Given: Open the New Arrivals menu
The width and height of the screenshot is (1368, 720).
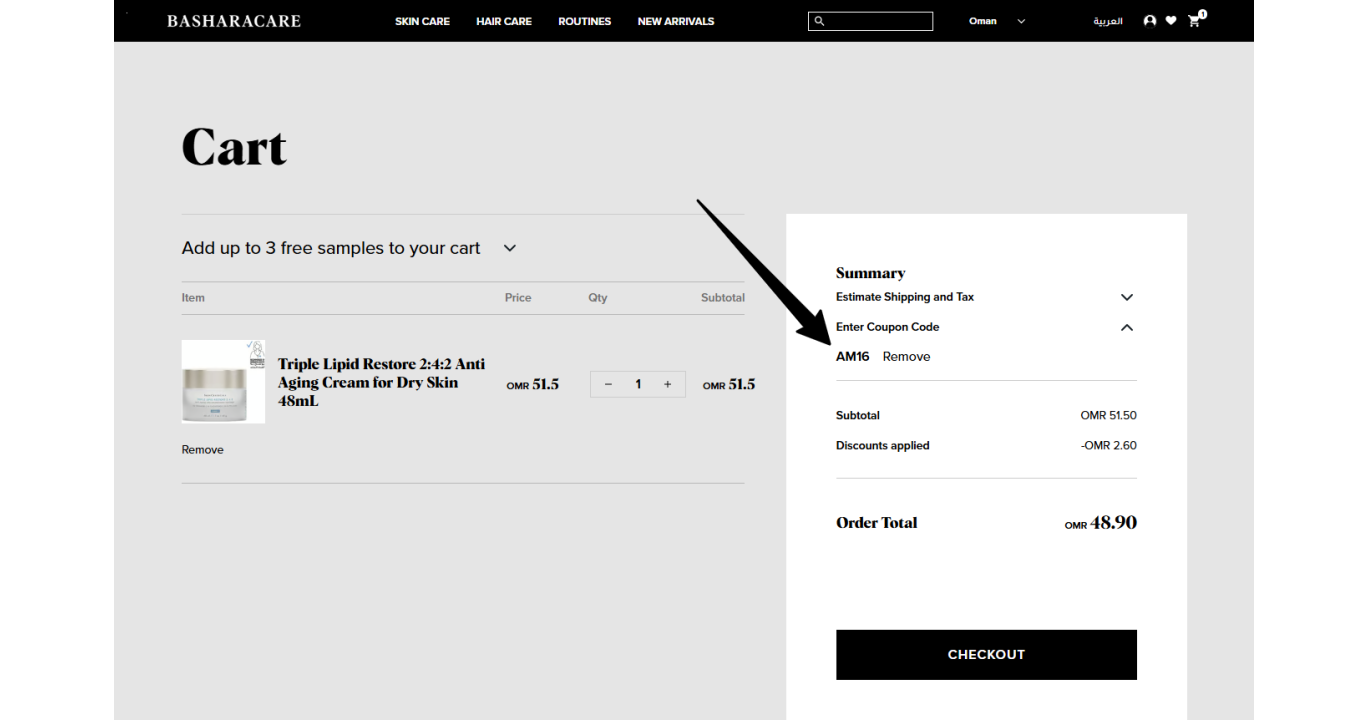Looking at the screenshot, I should point(676,21).
